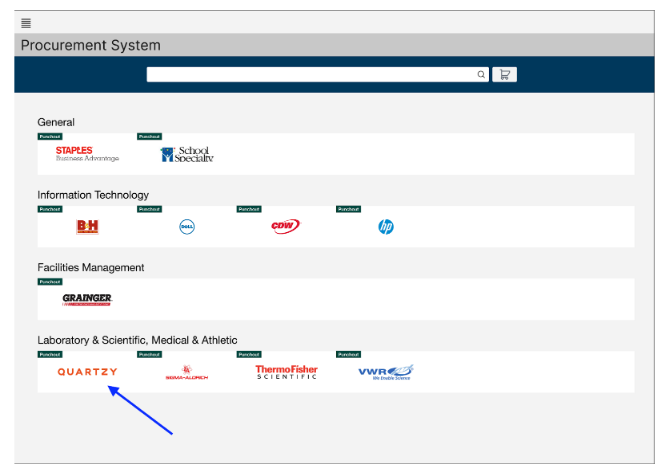Click the General section heading
Viewport: 666px width, 472px height.
[56, 122]
